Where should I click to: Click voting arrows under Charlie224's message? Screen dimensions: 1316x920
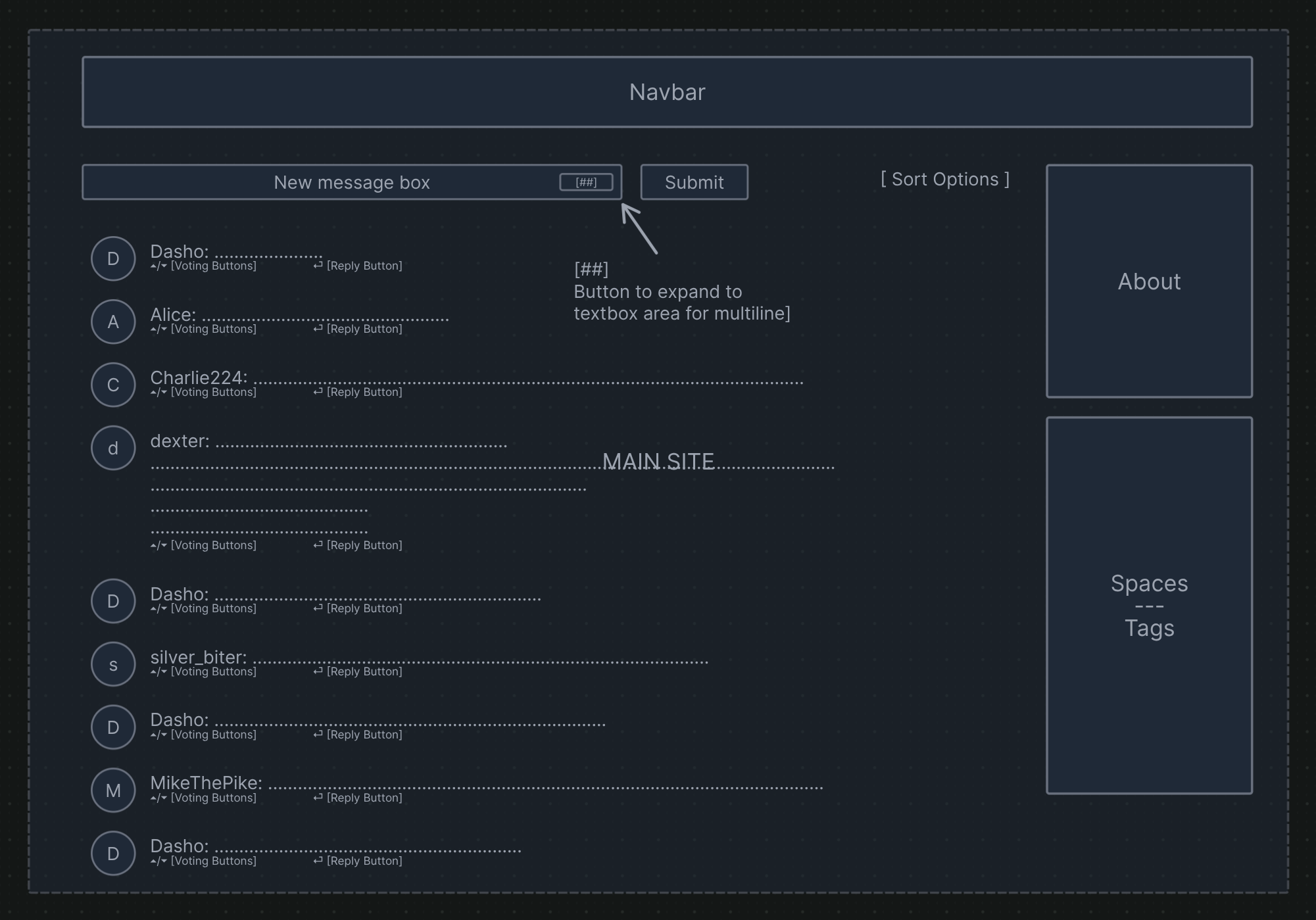[158, 392]
